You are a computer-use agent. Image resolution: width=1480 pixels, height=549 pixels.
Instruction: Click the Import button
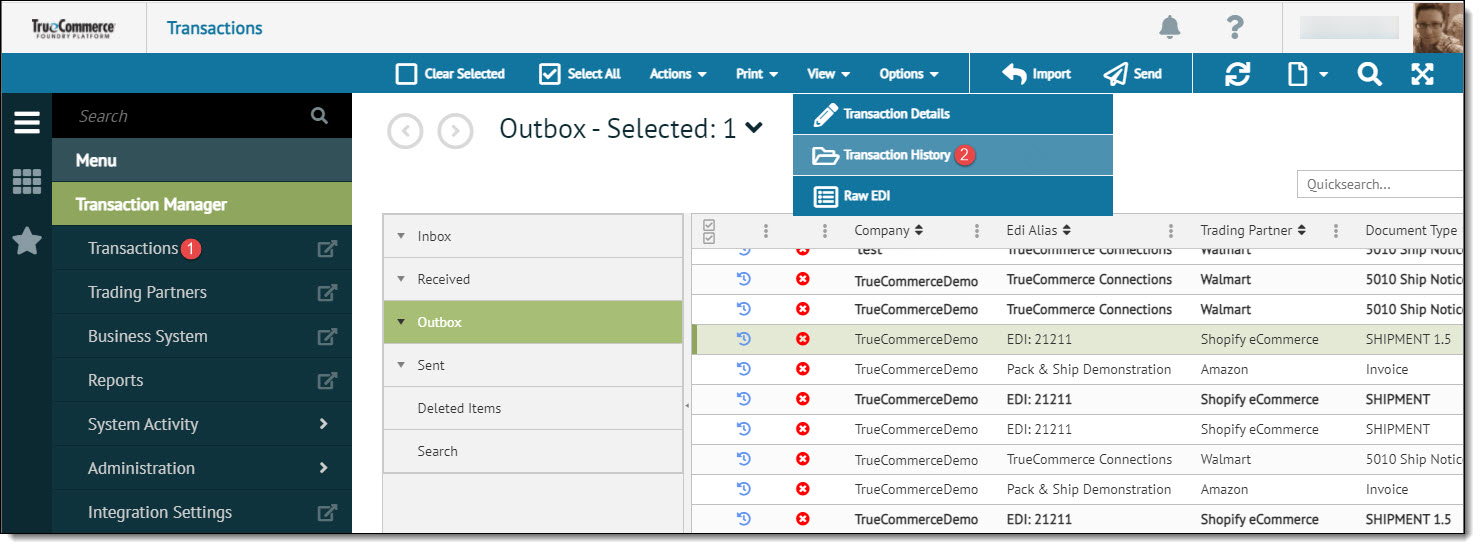[x=1037, y=74]
